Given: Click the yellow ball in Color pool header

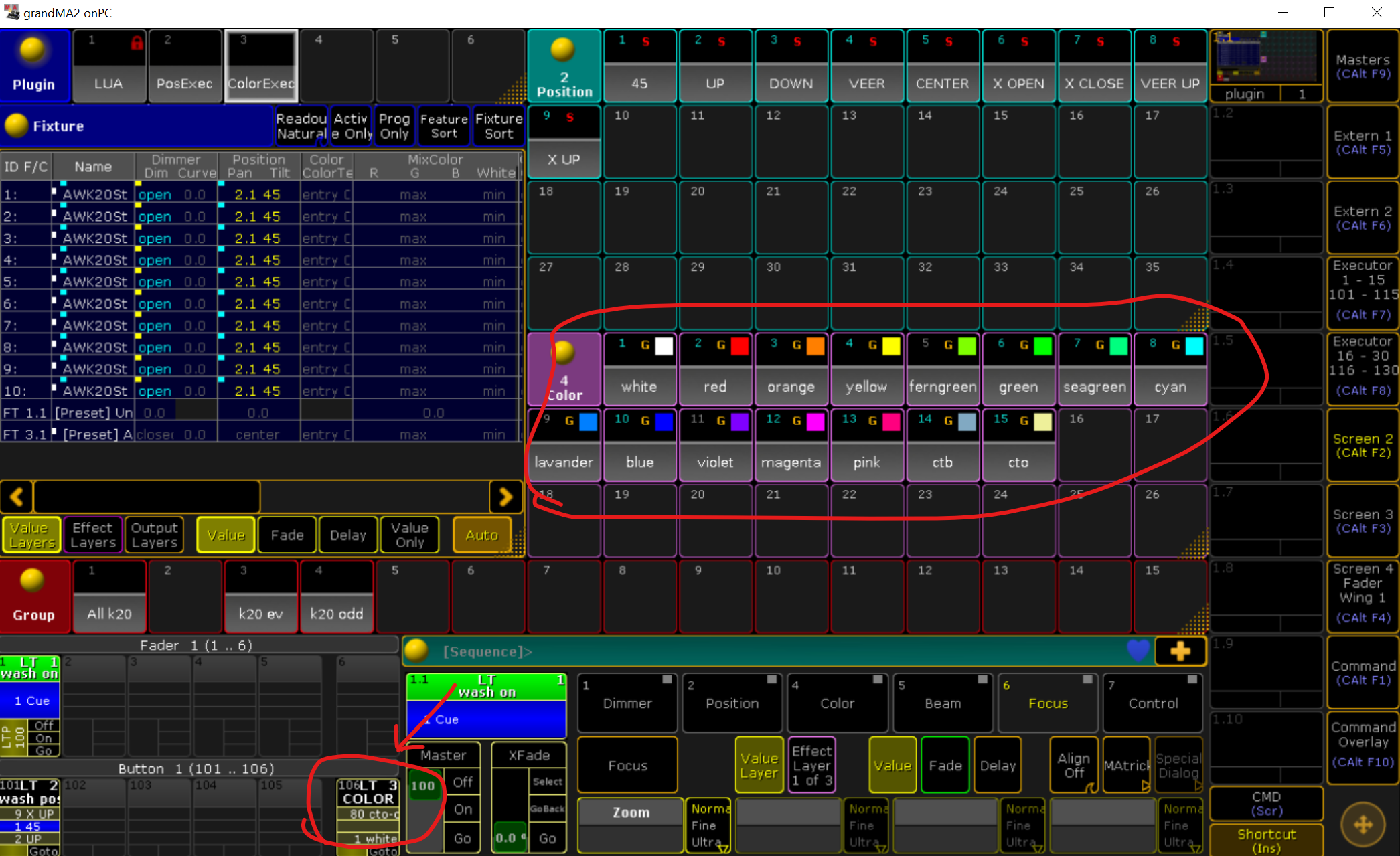Looking at the screenshot, I should pyautogui.click(x=564, y=351).
